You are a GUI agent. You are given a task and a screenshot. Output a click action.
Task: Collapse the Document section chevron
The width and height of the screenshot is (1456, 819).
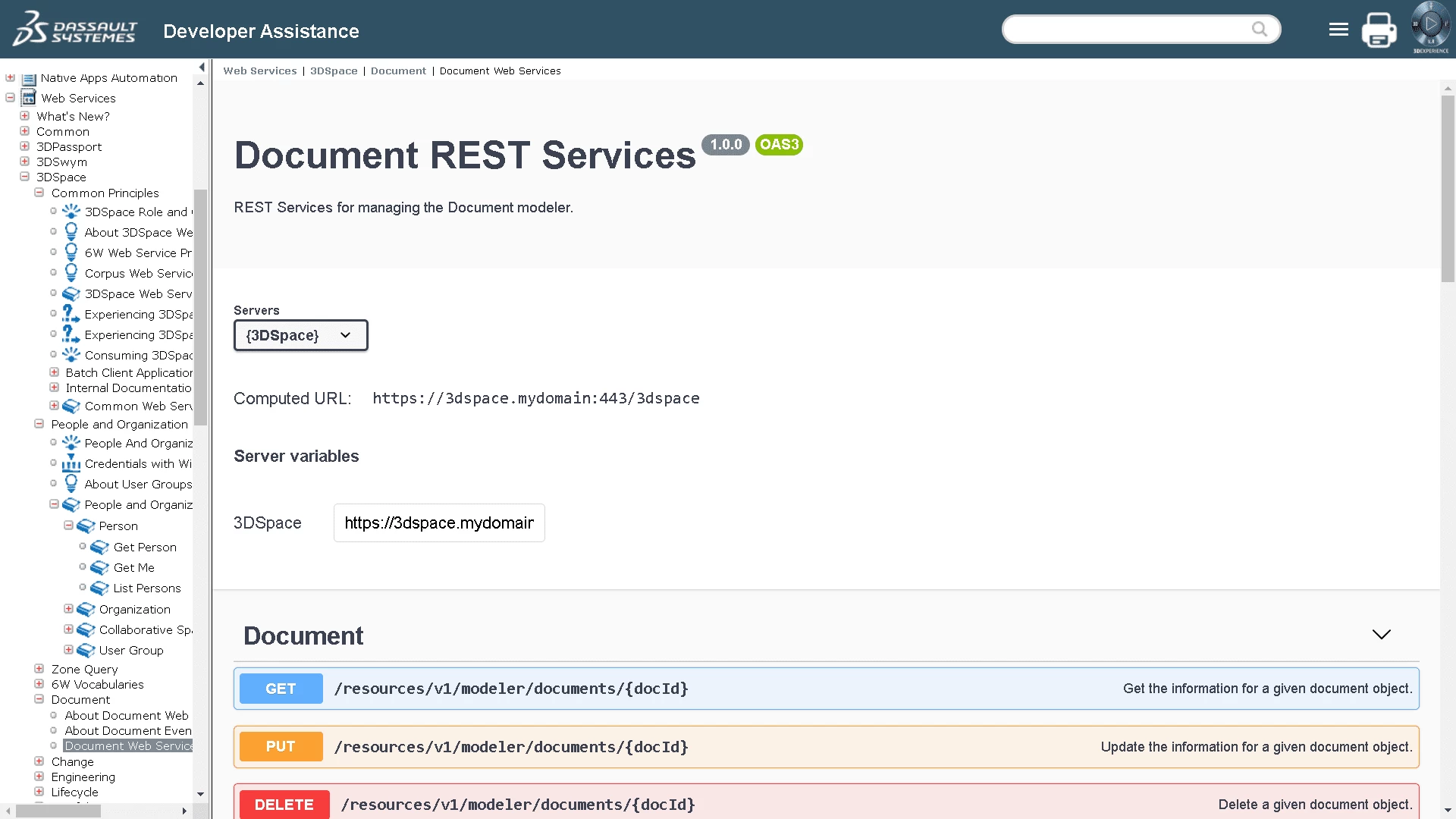click(x=1381, y=635)
